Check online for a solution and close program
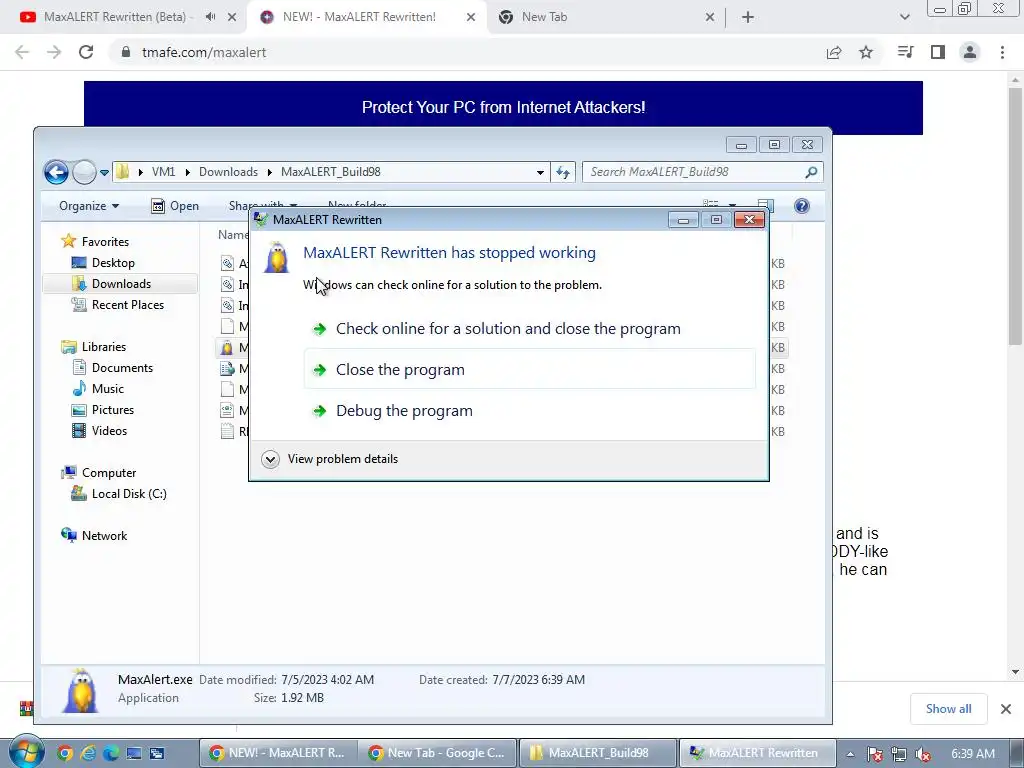 (x=530, y=328)
